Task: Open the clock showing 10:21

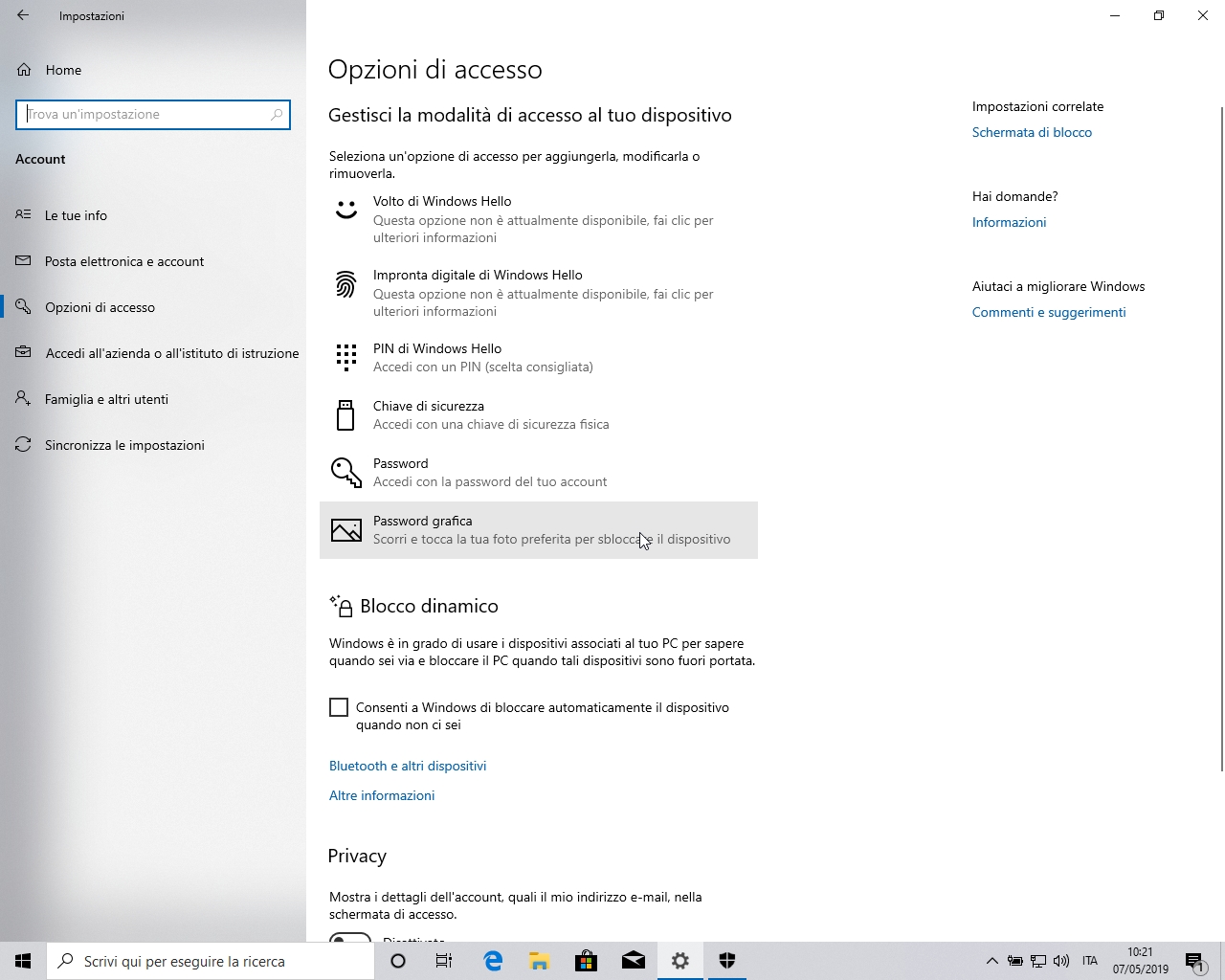Action: (1140, 961)
